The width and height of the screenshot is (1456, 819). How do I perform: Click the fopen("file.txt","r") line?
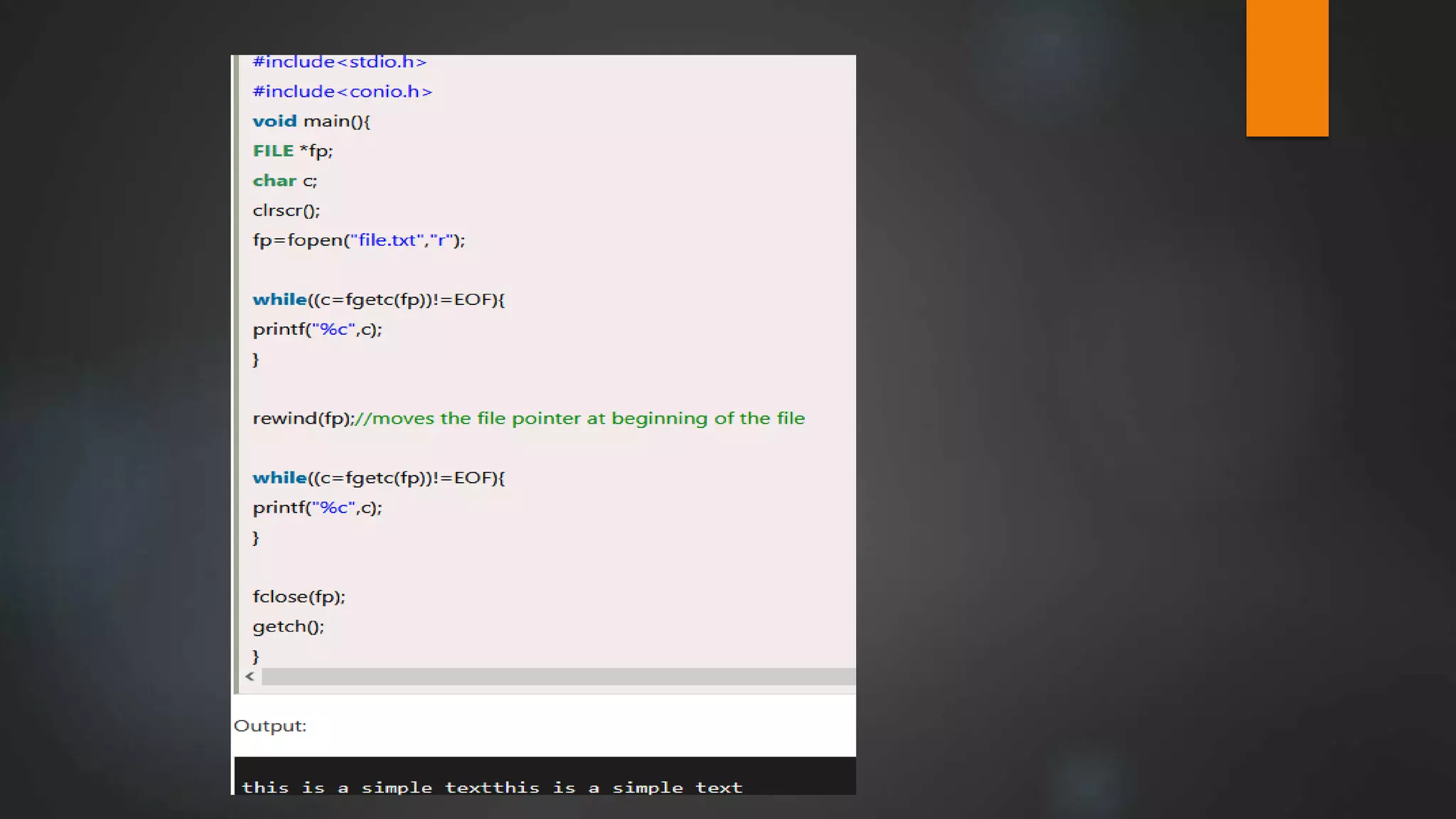pos(359,240)
